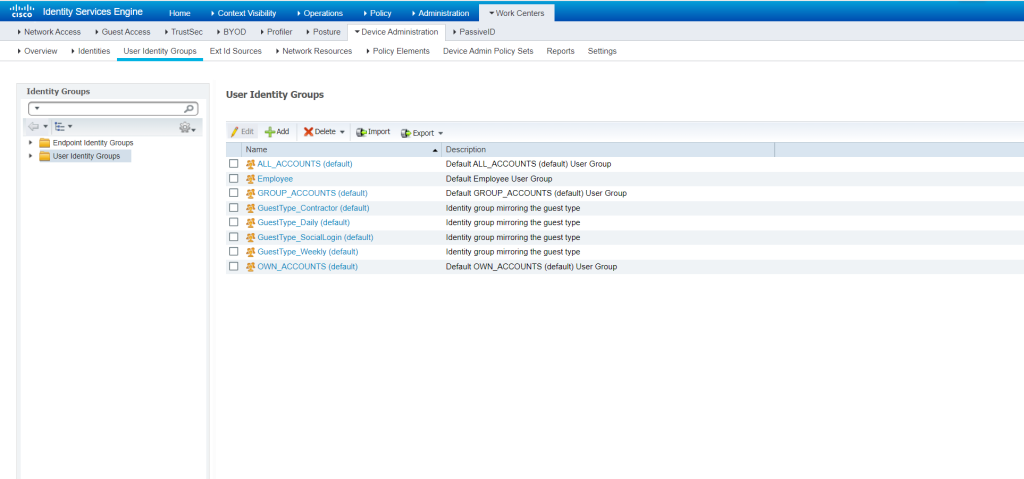Open the GuestType_SocialLogin (default) link
Viewport: 1024px width, 479px height.
tap(315, 237)
